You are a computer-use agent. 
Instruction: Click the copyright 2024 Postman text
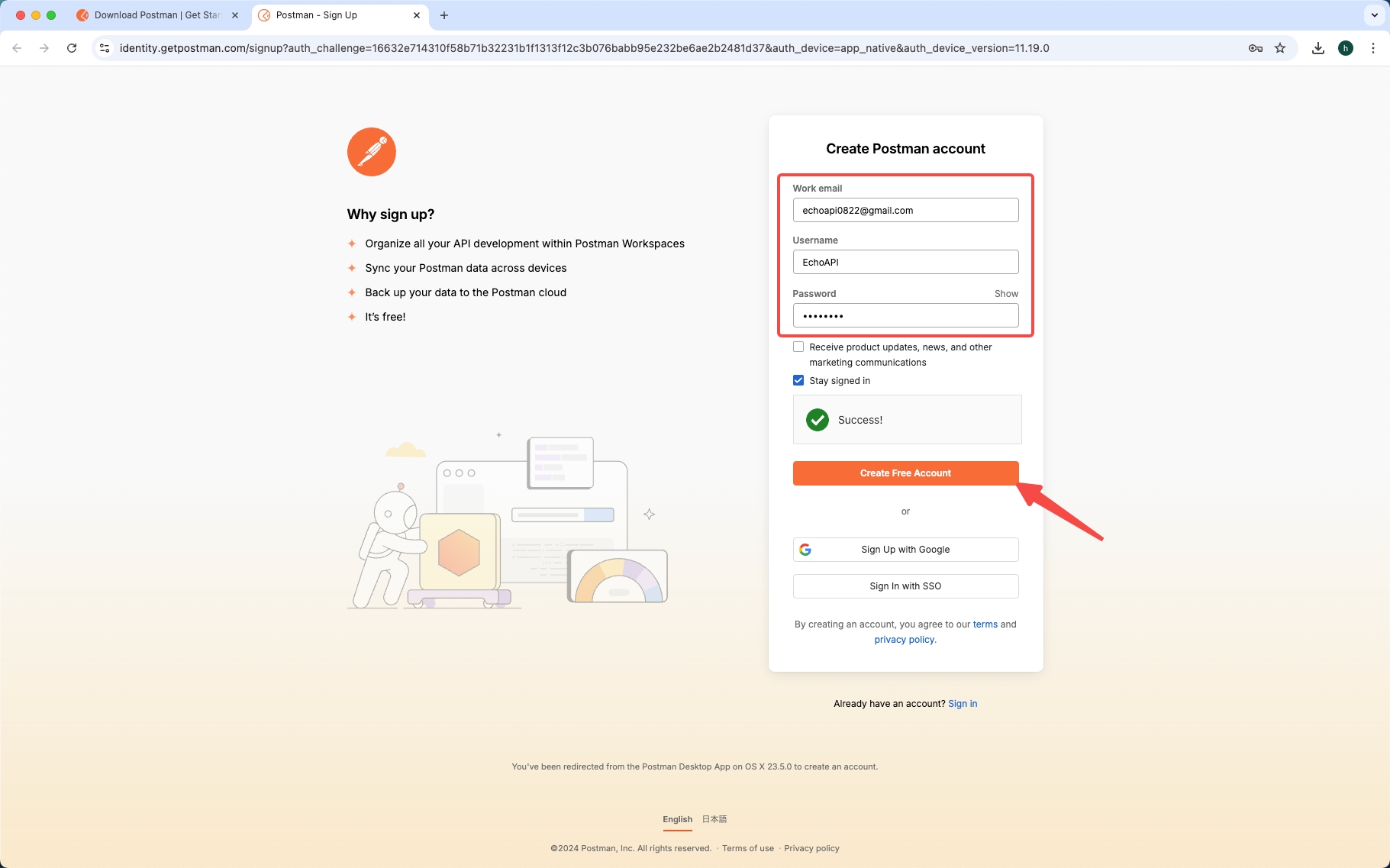click(x=631, y=848)
